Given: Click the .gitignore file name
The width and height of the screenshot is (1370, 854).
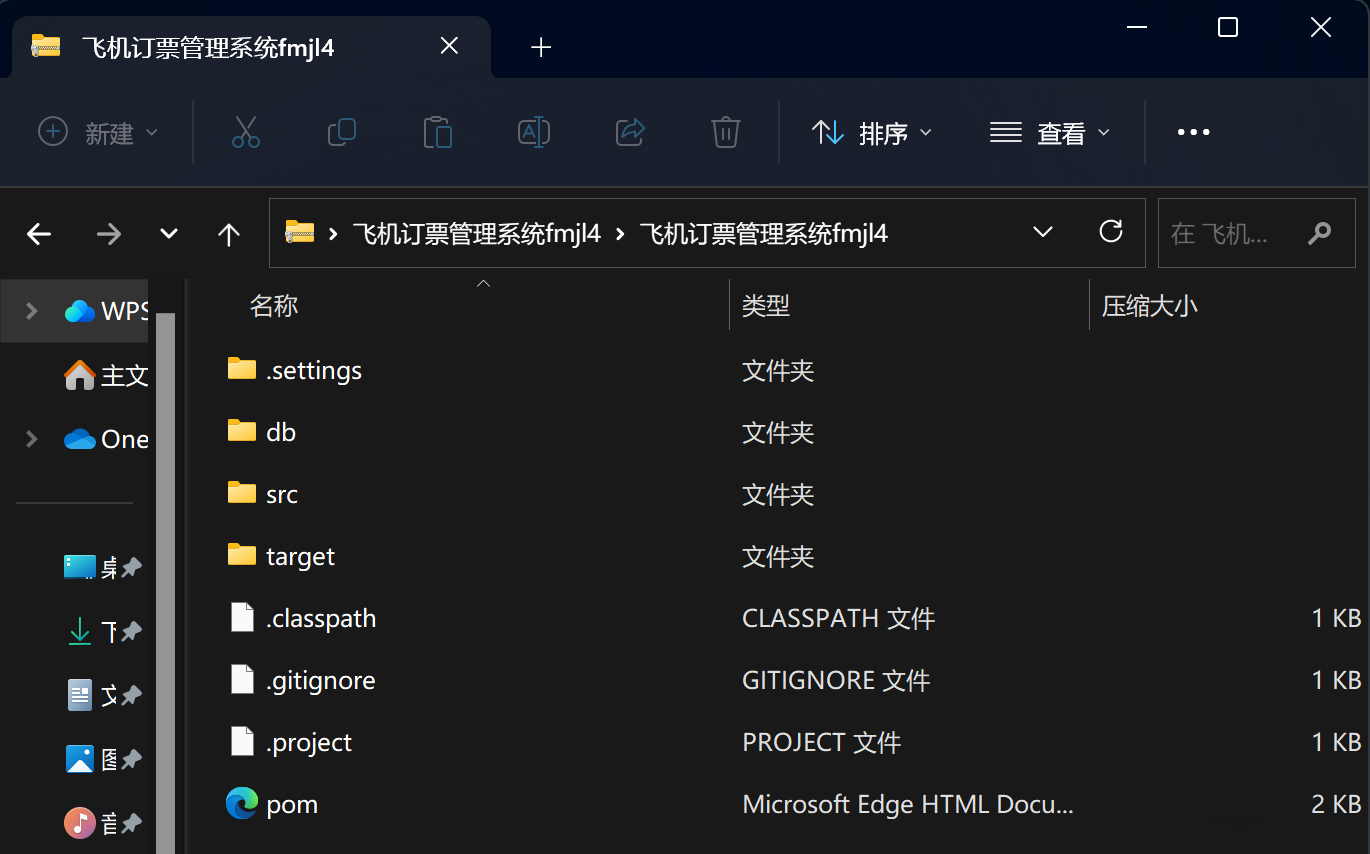Looking at the screenshot, I should point(321,680).
